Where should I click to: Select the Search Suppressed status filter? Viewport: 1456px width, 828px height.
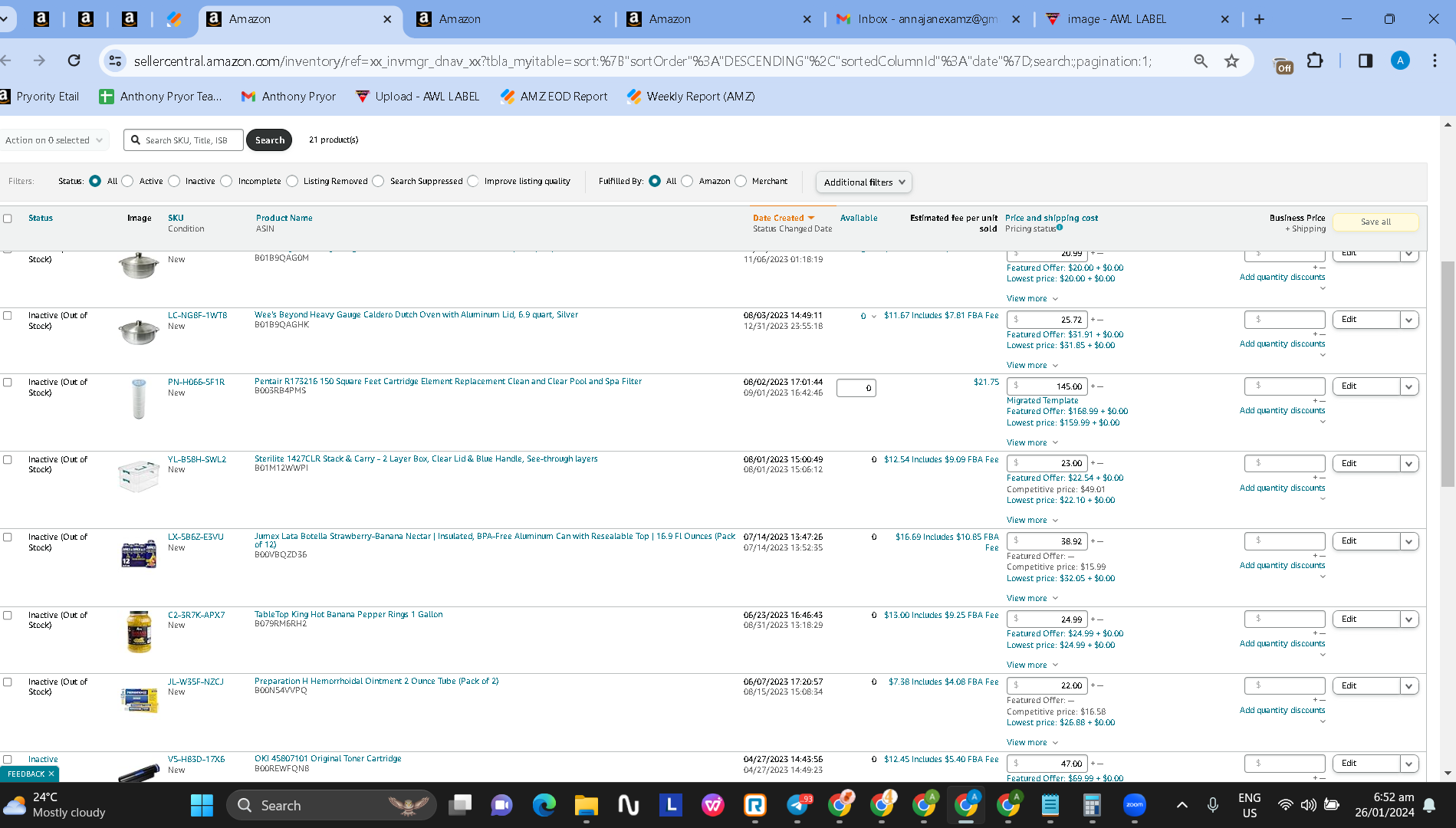378,181
